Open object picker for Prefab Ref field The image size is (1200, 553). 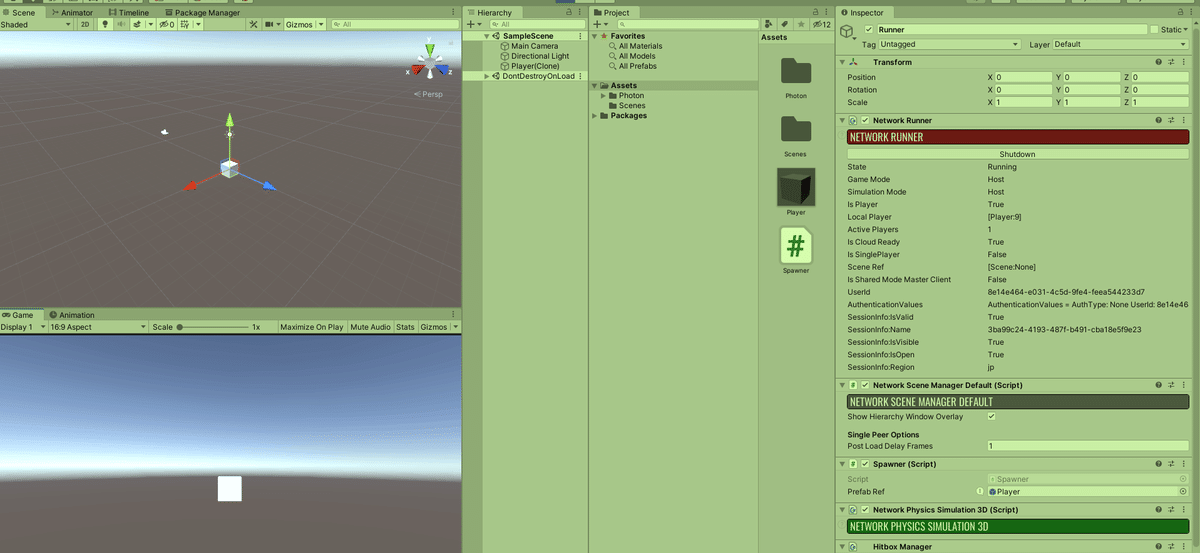[1184, 491]
